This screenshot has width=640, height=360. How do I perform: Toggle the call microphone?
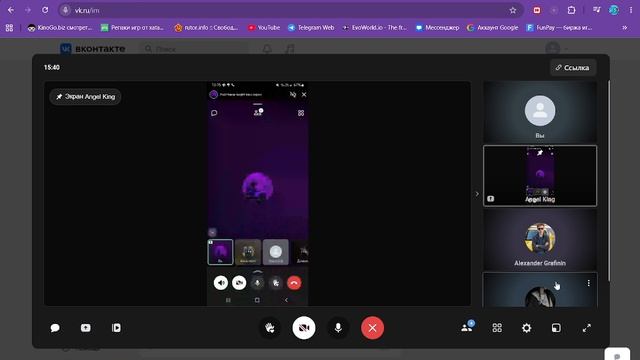click(x=338, y=328)
